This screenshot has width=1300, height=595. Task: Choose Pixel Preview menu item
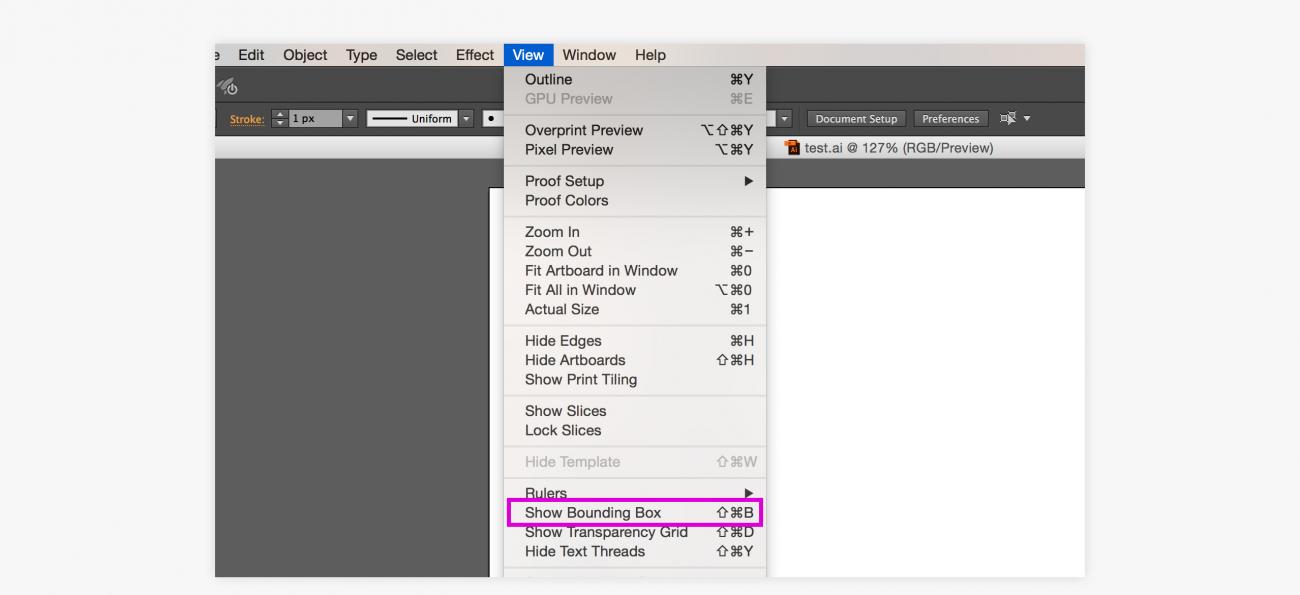pos(635,150)
